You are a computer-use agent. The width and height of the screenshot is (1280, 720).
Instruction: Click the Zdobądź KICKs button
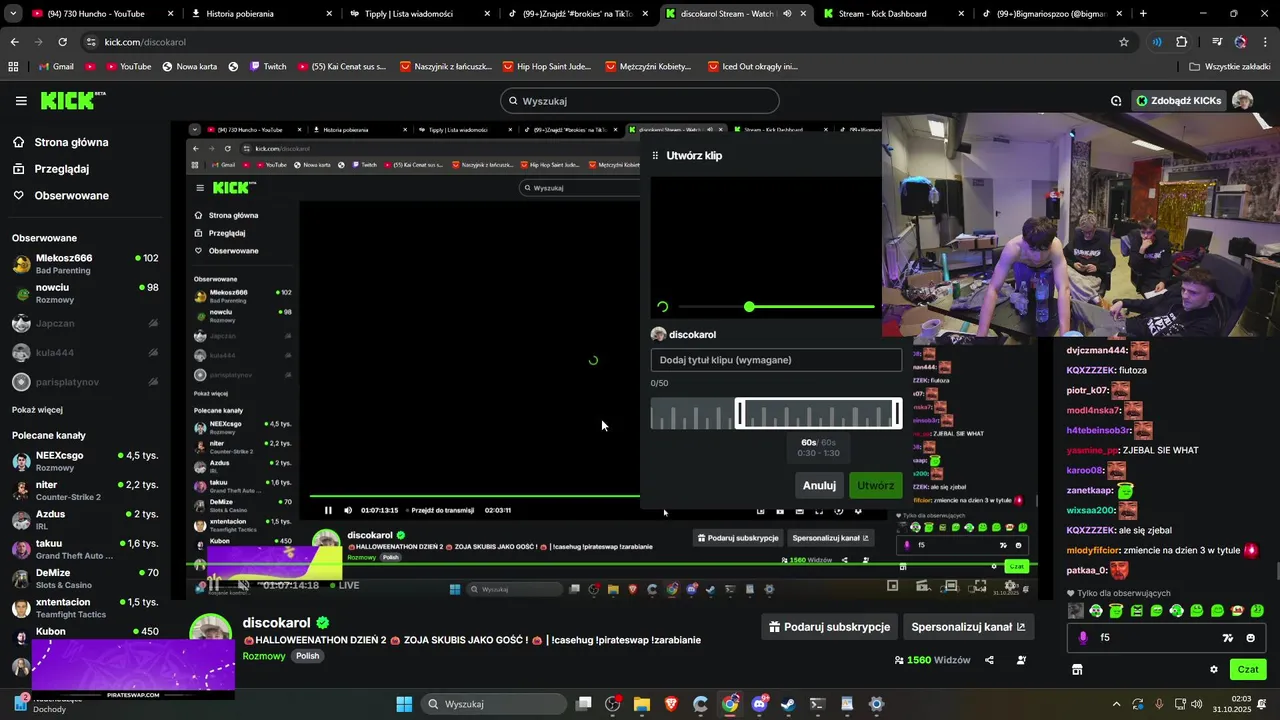pyautogui.click(x=1178, y=101)
